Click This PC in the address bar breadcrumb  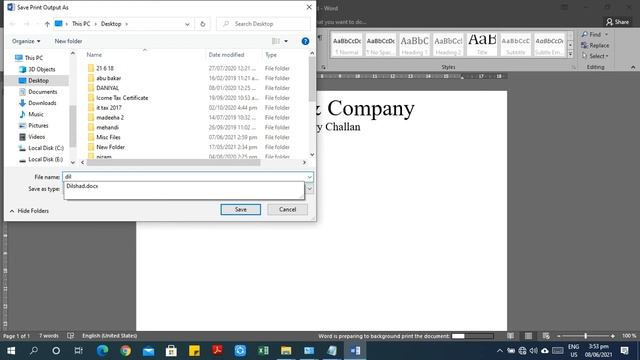coord(81,24)
